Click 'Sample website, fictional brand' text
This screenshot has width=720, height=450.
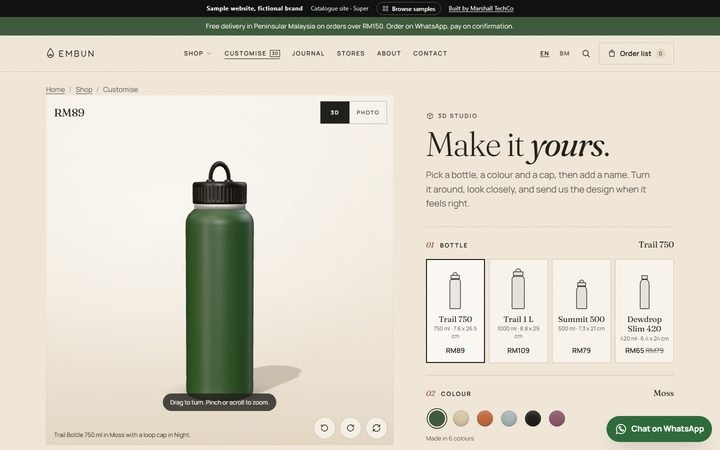(x=254, y=8)
